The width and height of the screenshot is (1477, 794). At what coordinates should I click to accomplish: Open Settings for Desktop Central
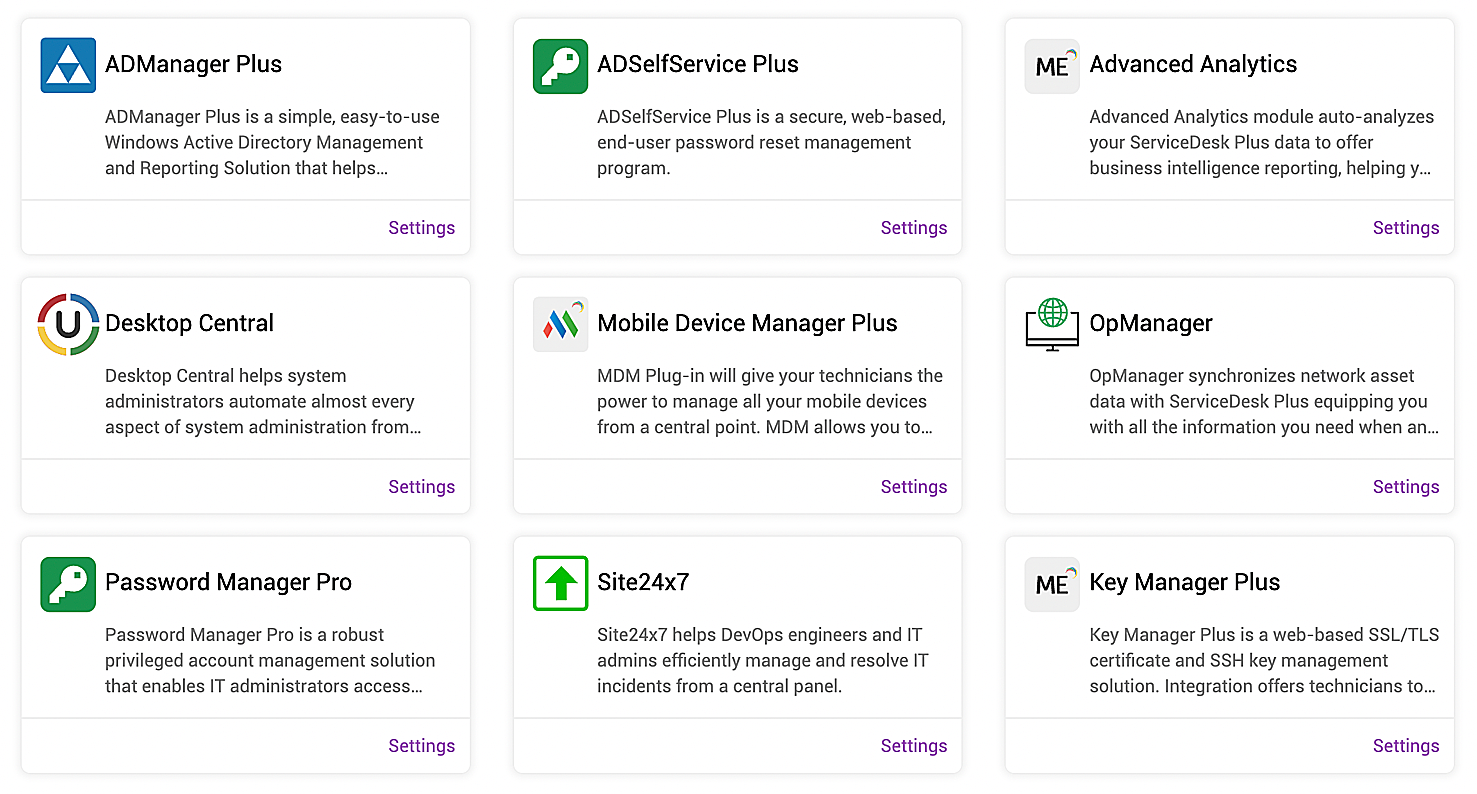pyautogui.click(x=421, y=487)
